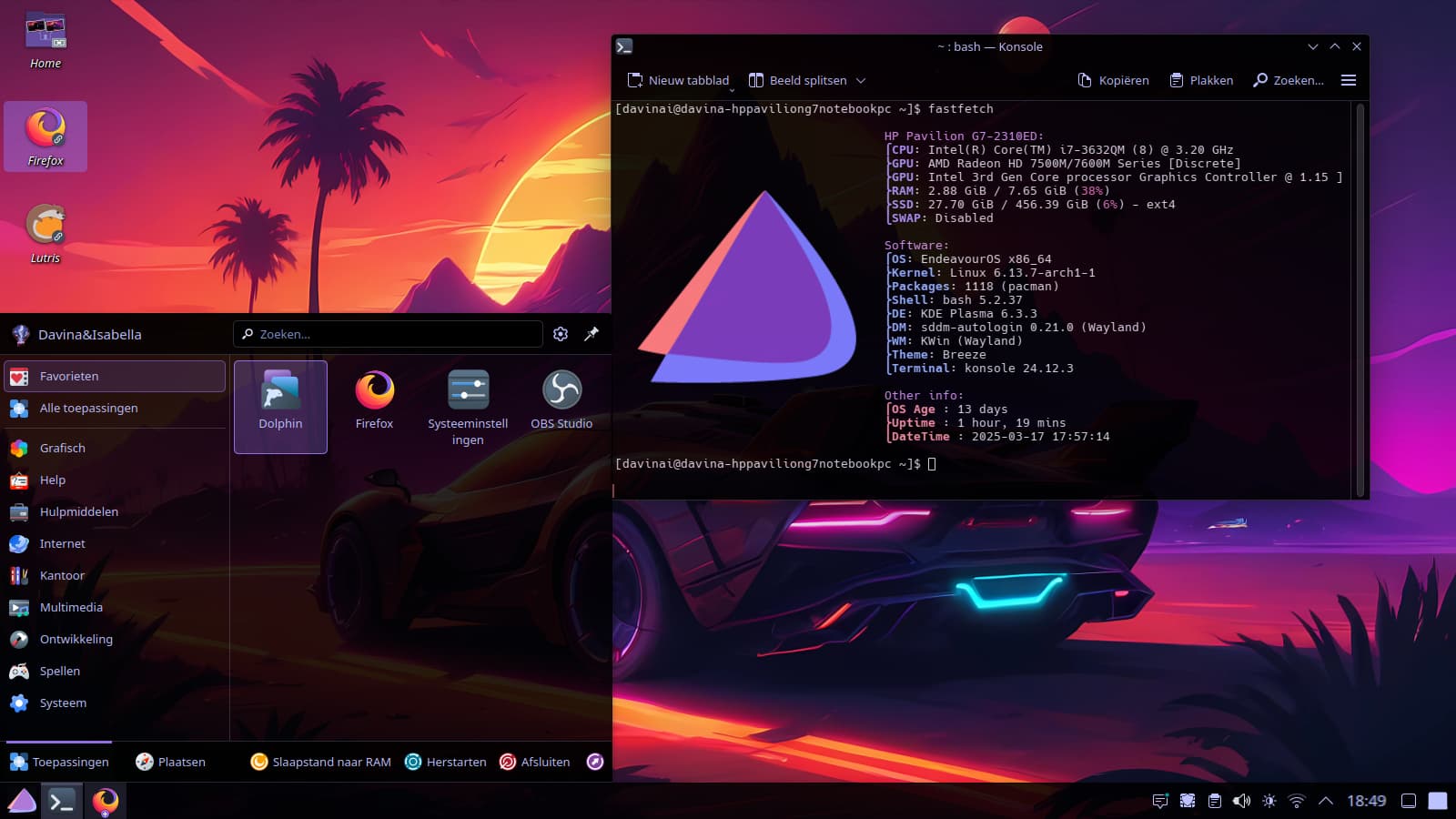Click Nieuw tabblad in Konsole
The image size is (1456, 819).
coord(678,80)
